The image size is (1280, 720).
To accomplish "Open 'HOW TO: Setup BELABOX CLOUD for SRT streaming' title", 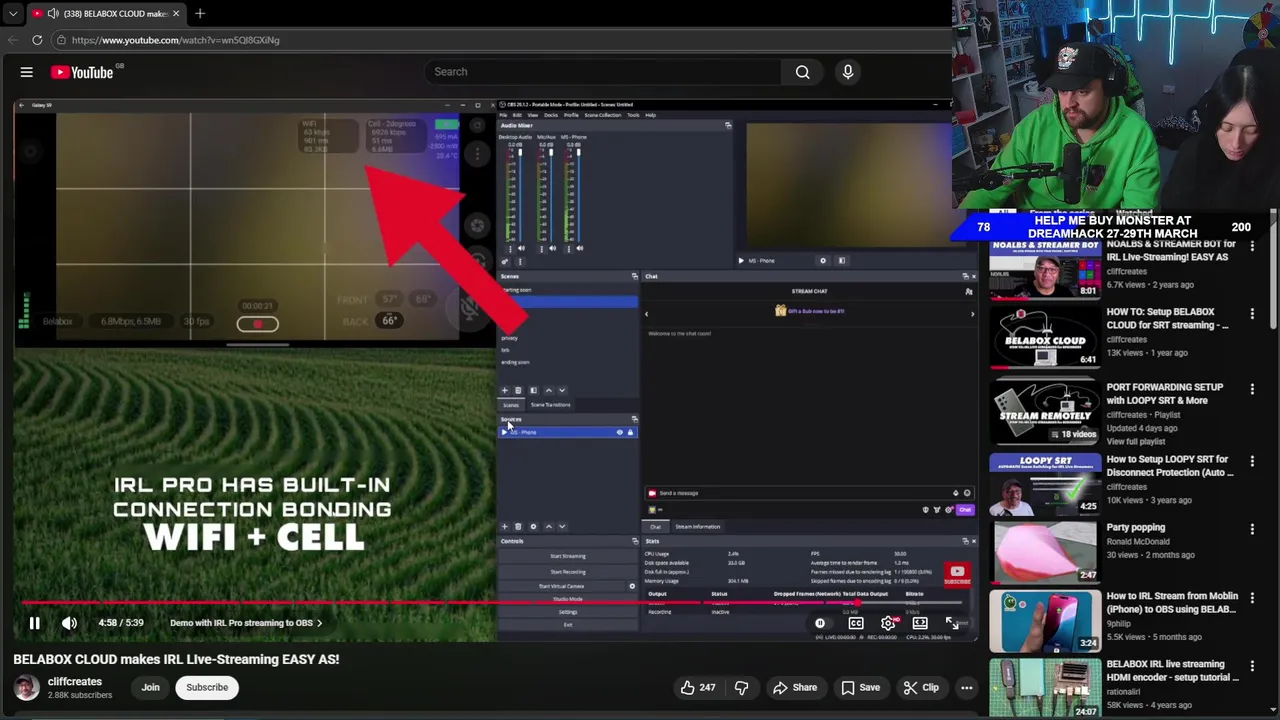I will (x=1168, y=319).
